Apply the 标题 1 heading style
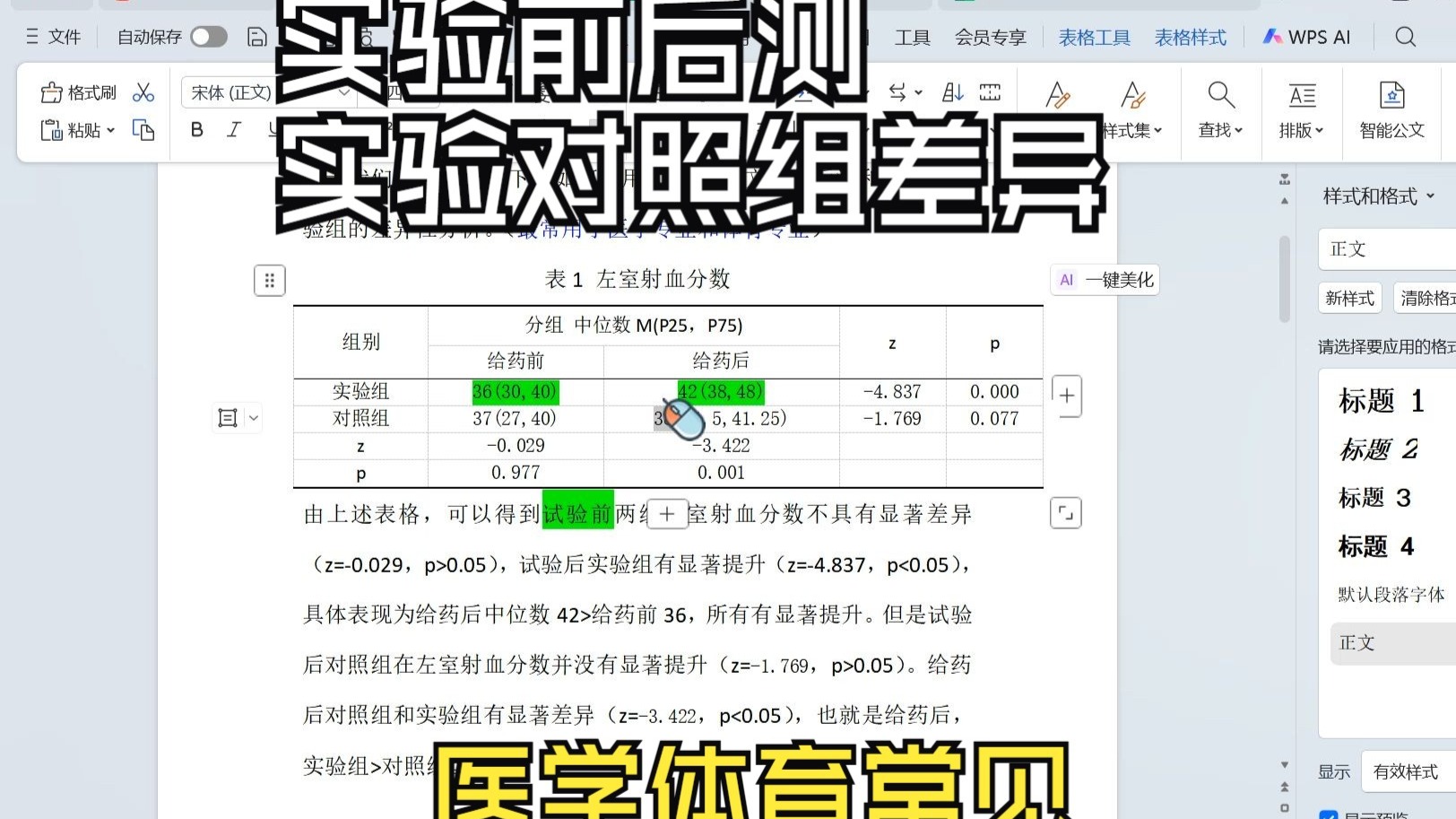Viewport: 1456px width, 819px height. [1381, 401]
